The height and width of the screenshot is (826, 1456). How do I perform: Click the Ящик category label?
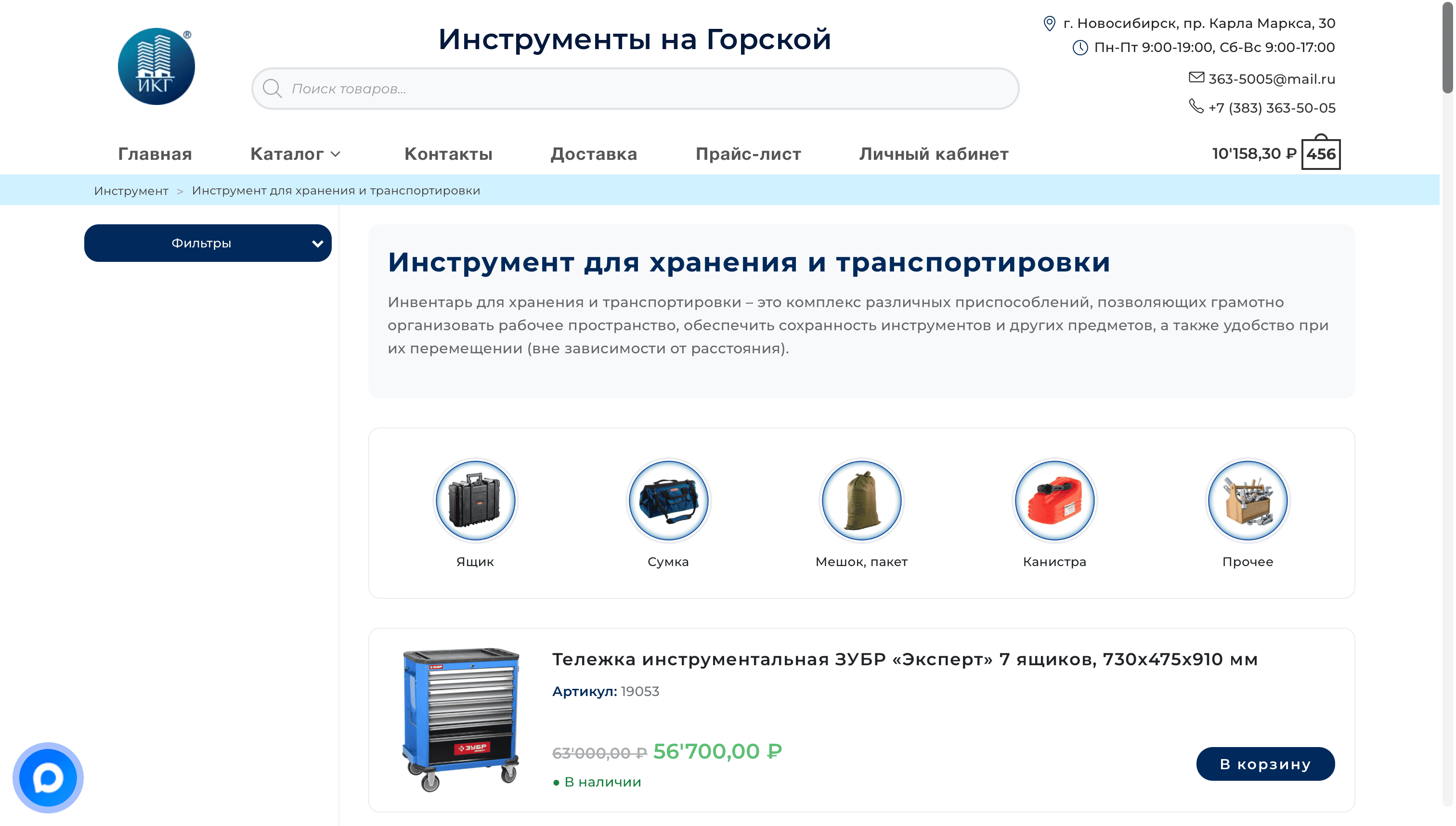[x=475, y=562]
